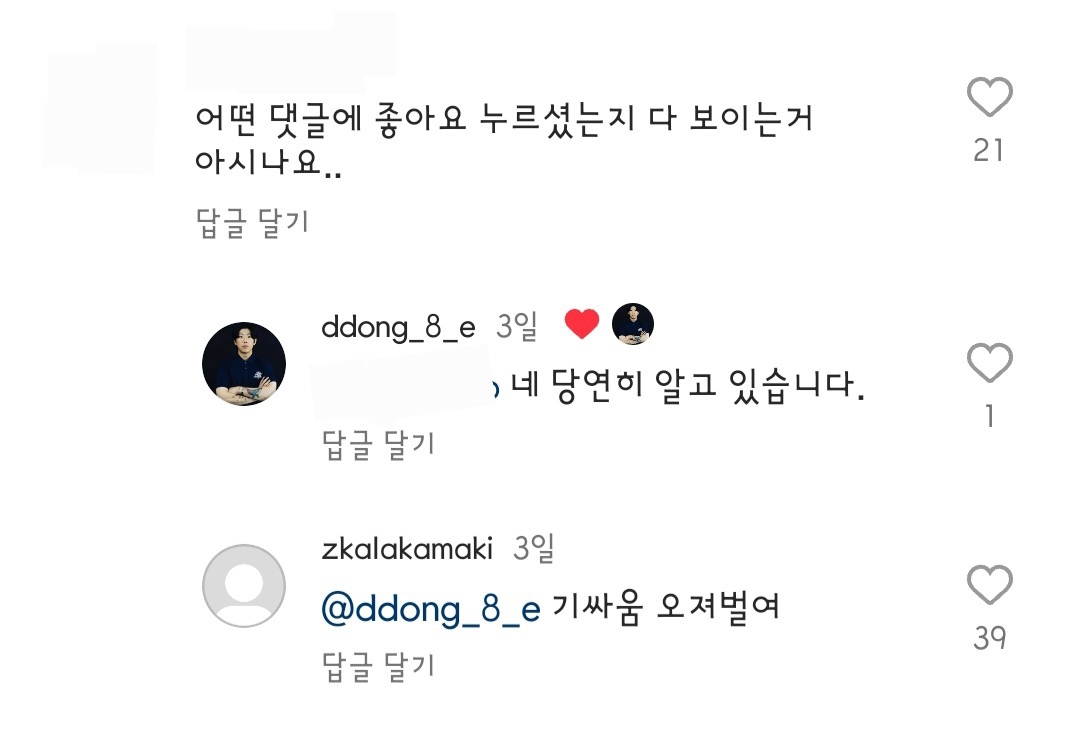Click the 3일 timestamp beside zkalakamaki
Screen dimensions: 1080x740
(x=534, y=548)
